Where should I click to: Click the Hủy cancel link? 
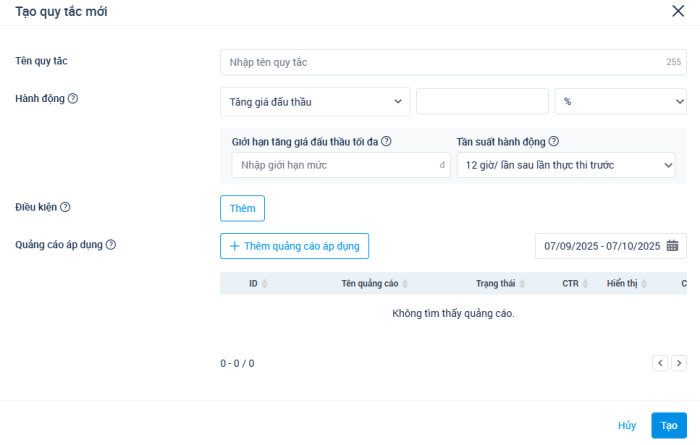coord(627,425)
